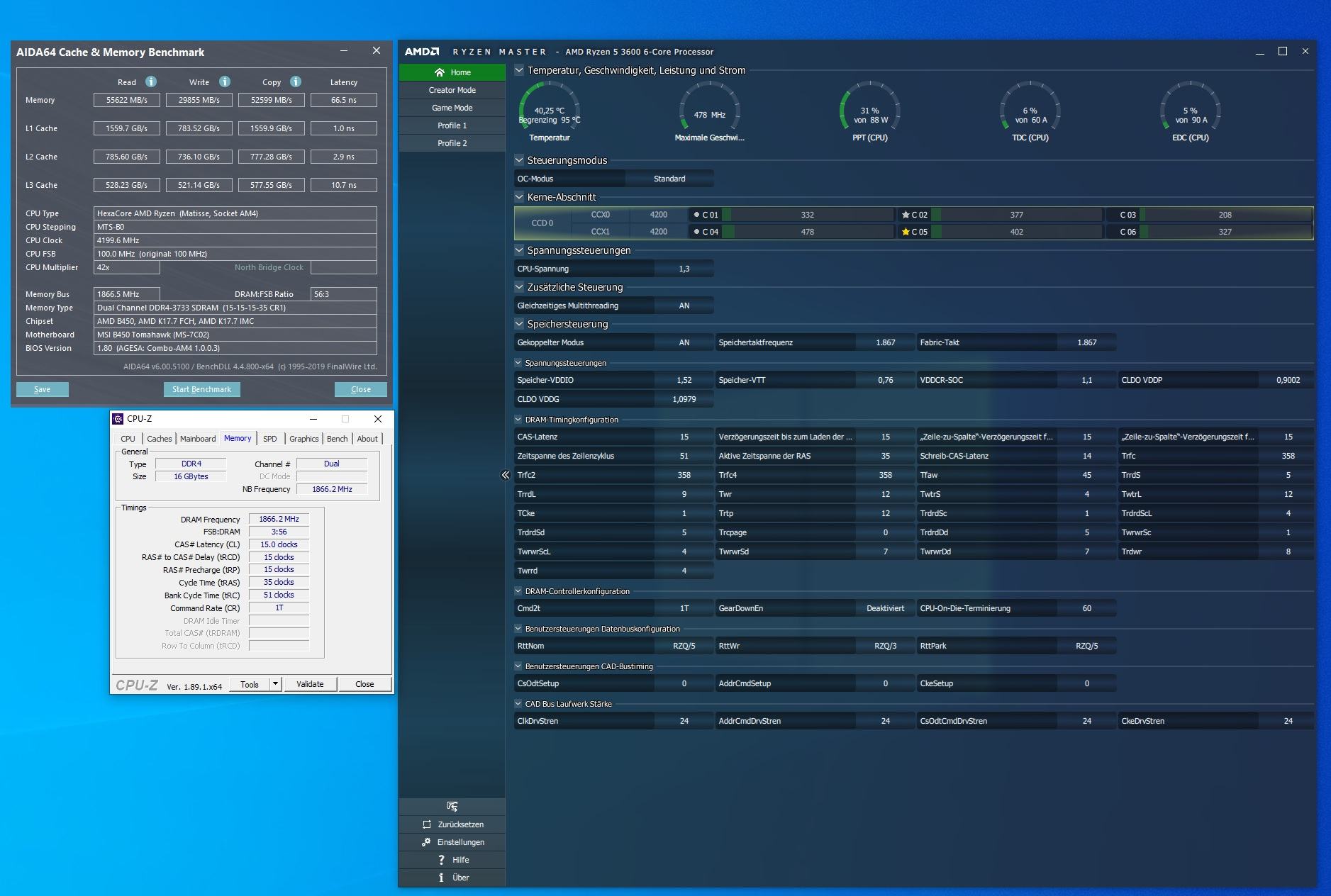
Task: Click the gold star on core C 05
Action: pyautogui.click(x=906, y=232)
